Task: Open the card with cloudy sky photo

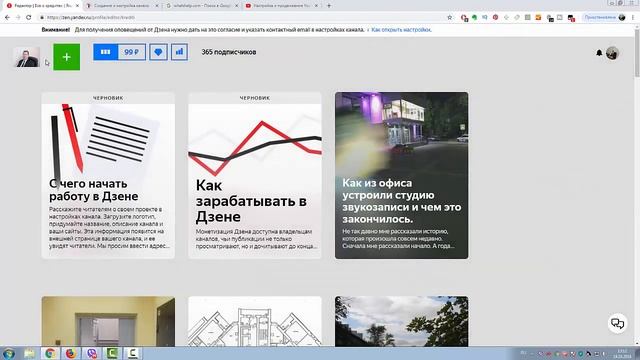Action: (402, 321)
